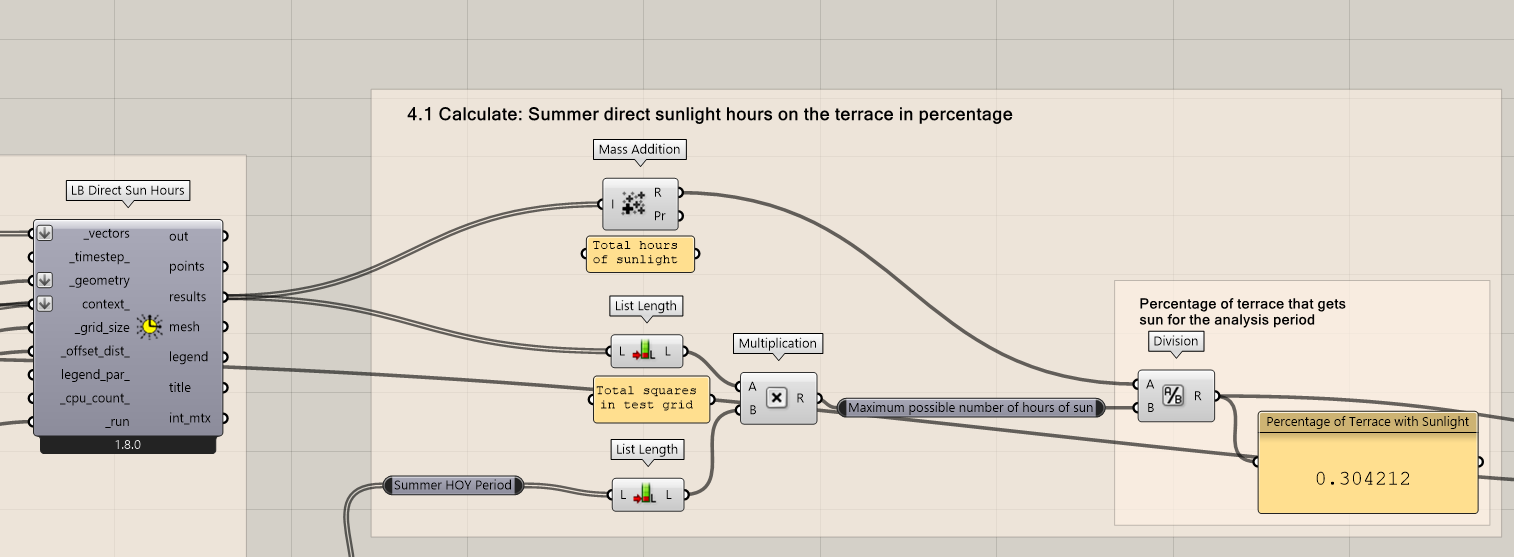
Task: Click the R output of Division
Action: point(1198,396)
